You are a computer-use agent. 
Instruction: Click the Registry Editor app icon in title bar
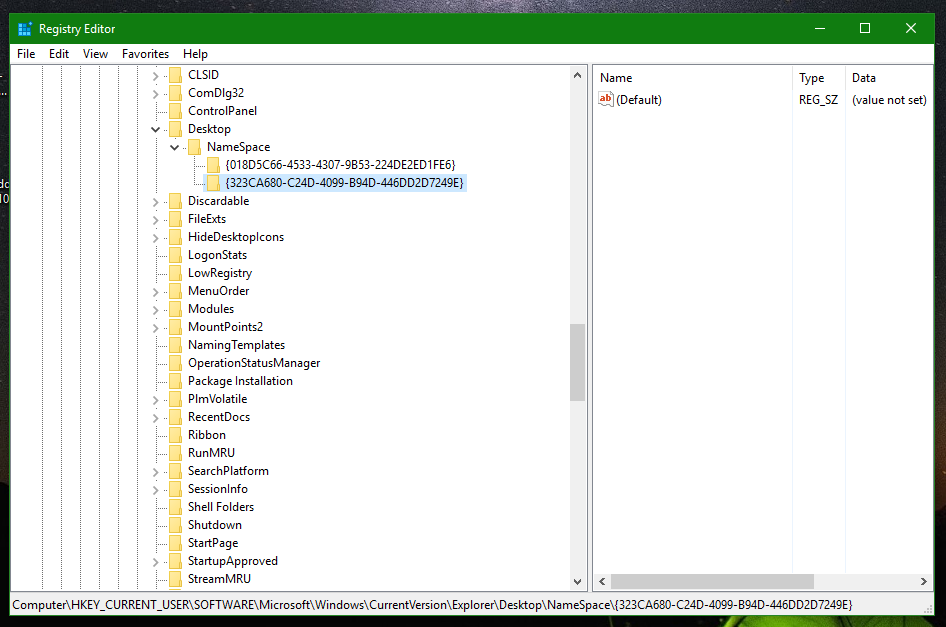(25, 29)
